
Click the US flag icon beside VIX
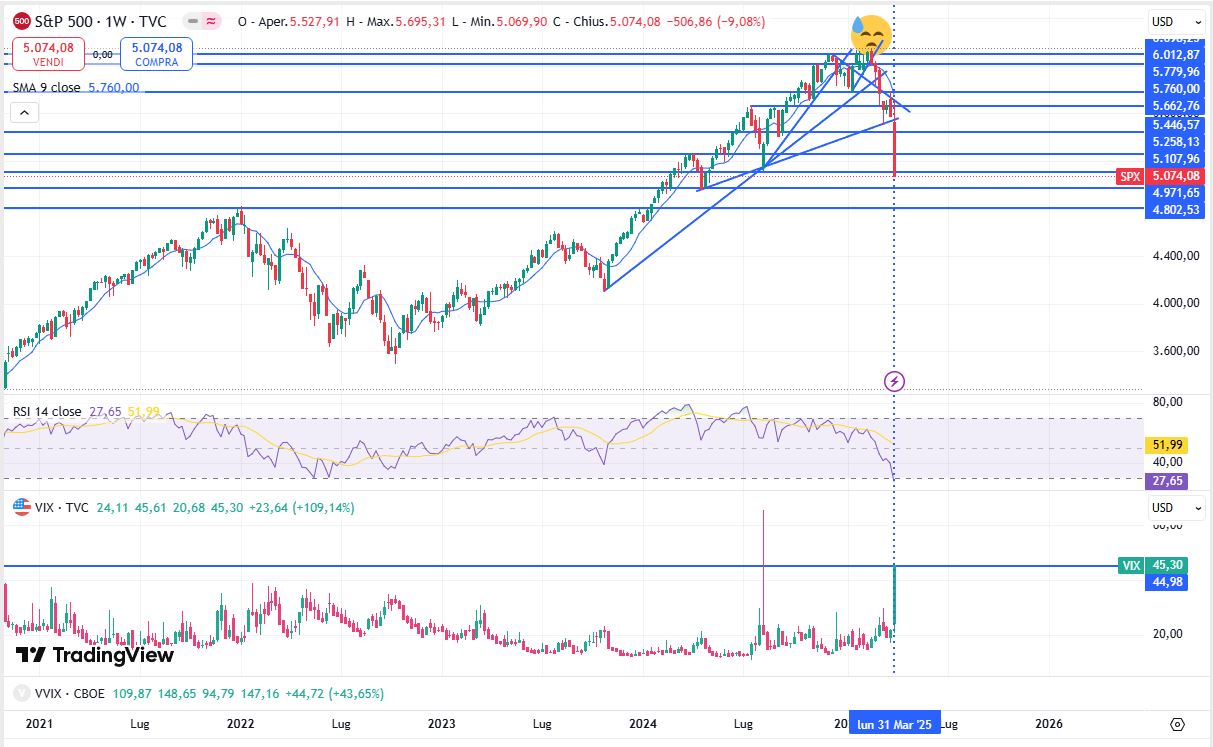point(21,508)
